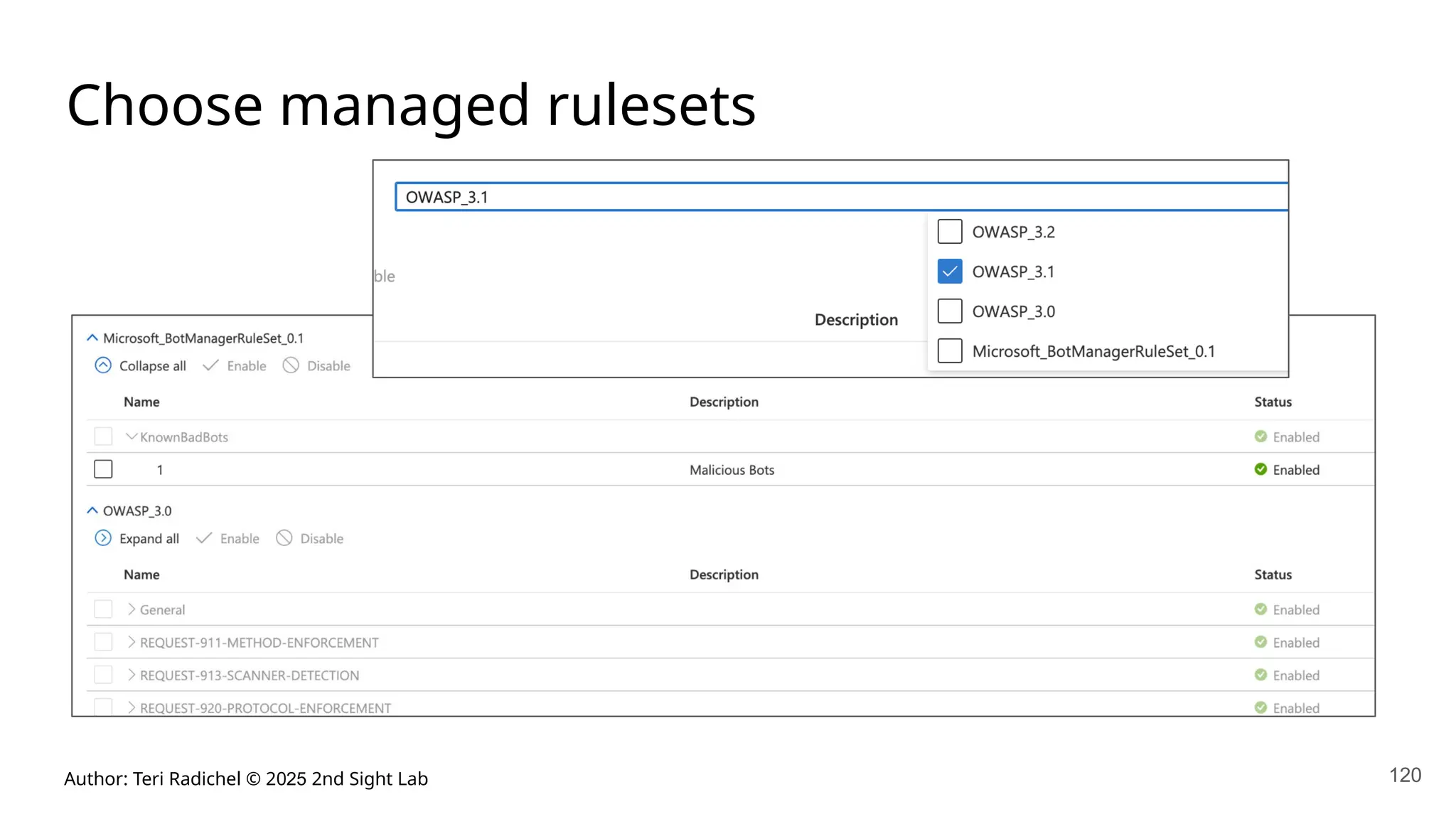Click the Enabled text for rule 1
The image size is (1456, 819).
1296,470
